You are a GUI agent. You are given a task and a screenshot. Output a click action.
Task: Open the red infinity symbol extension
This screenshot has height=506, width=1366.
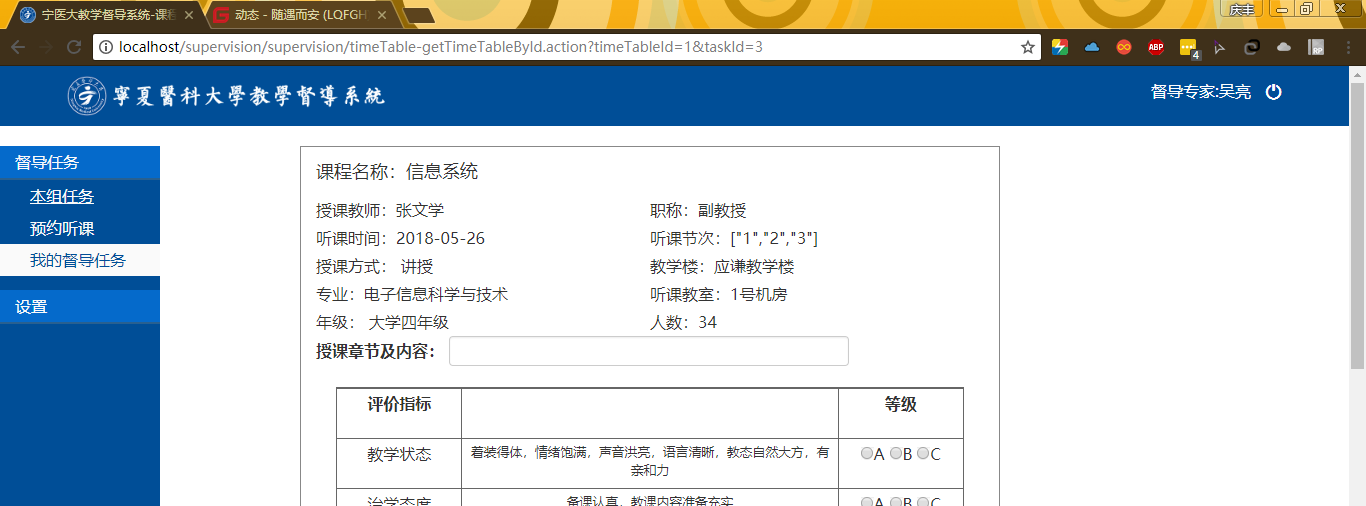[1124, 47]
